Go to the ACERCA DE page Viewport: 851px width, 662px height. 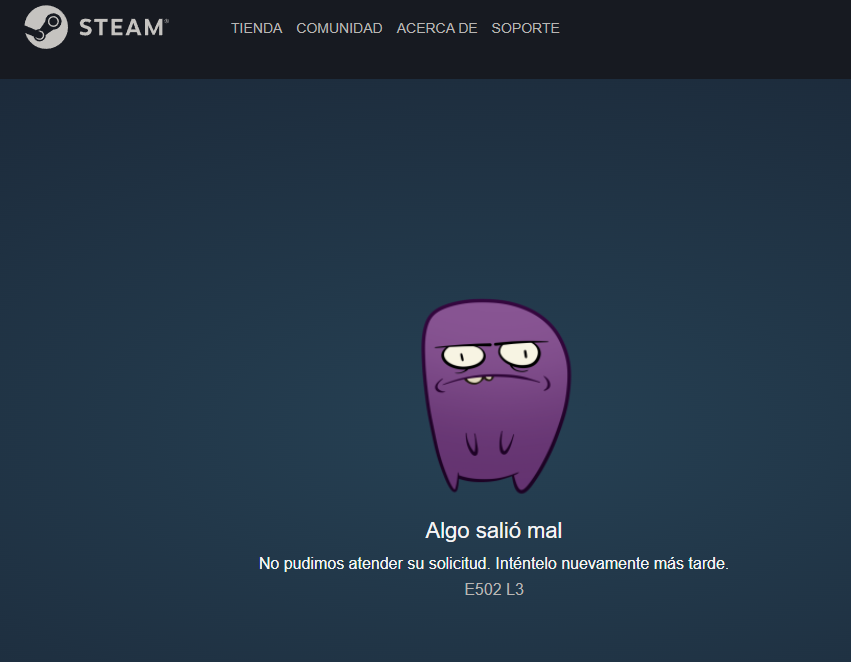(437, 28)
